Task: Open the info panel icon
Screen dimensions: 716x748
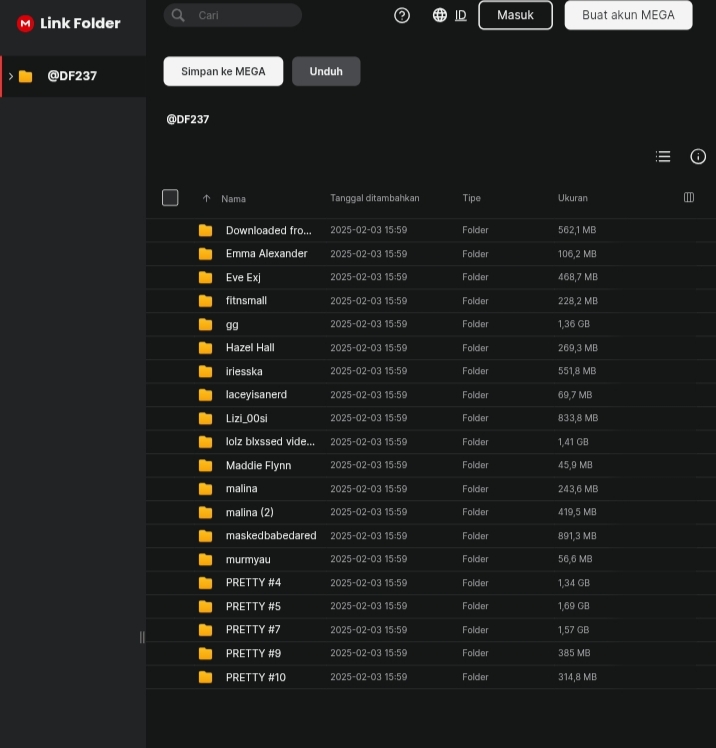Action: [x=698, y=156]
